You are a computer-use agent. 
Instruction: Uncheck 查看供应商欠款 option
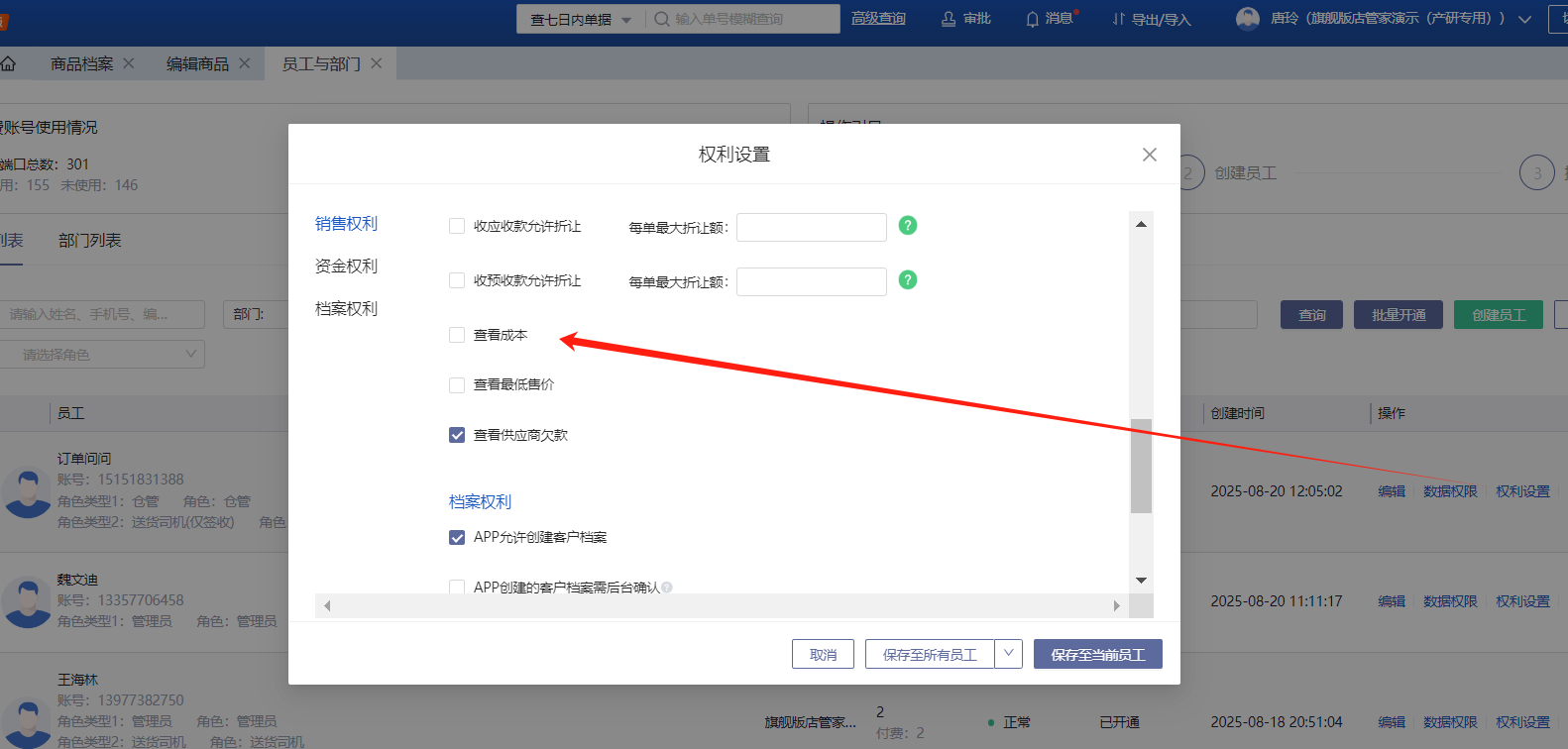pos(457,435)
